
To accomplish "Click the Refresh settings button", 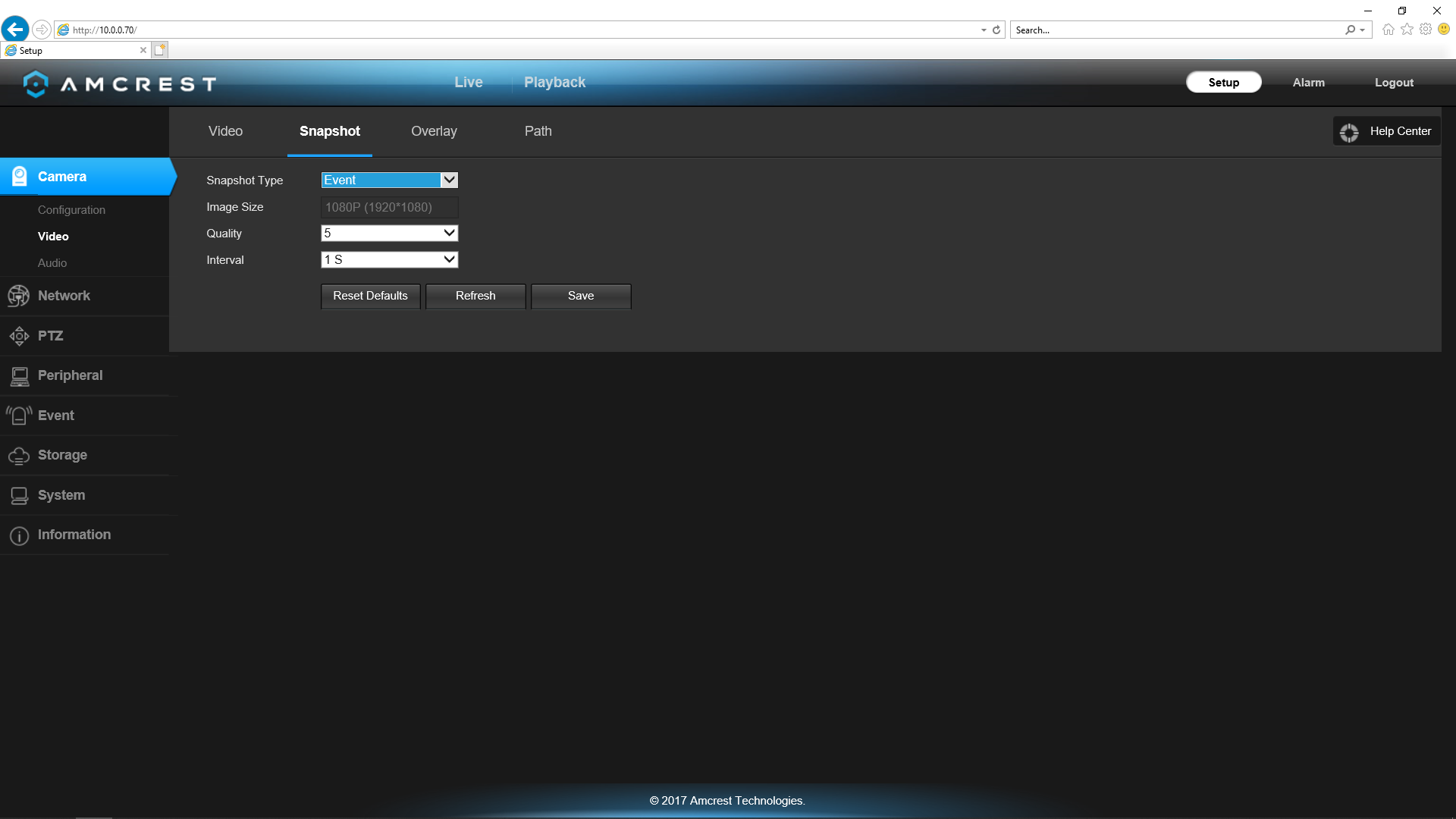I will tap(475, 296).
